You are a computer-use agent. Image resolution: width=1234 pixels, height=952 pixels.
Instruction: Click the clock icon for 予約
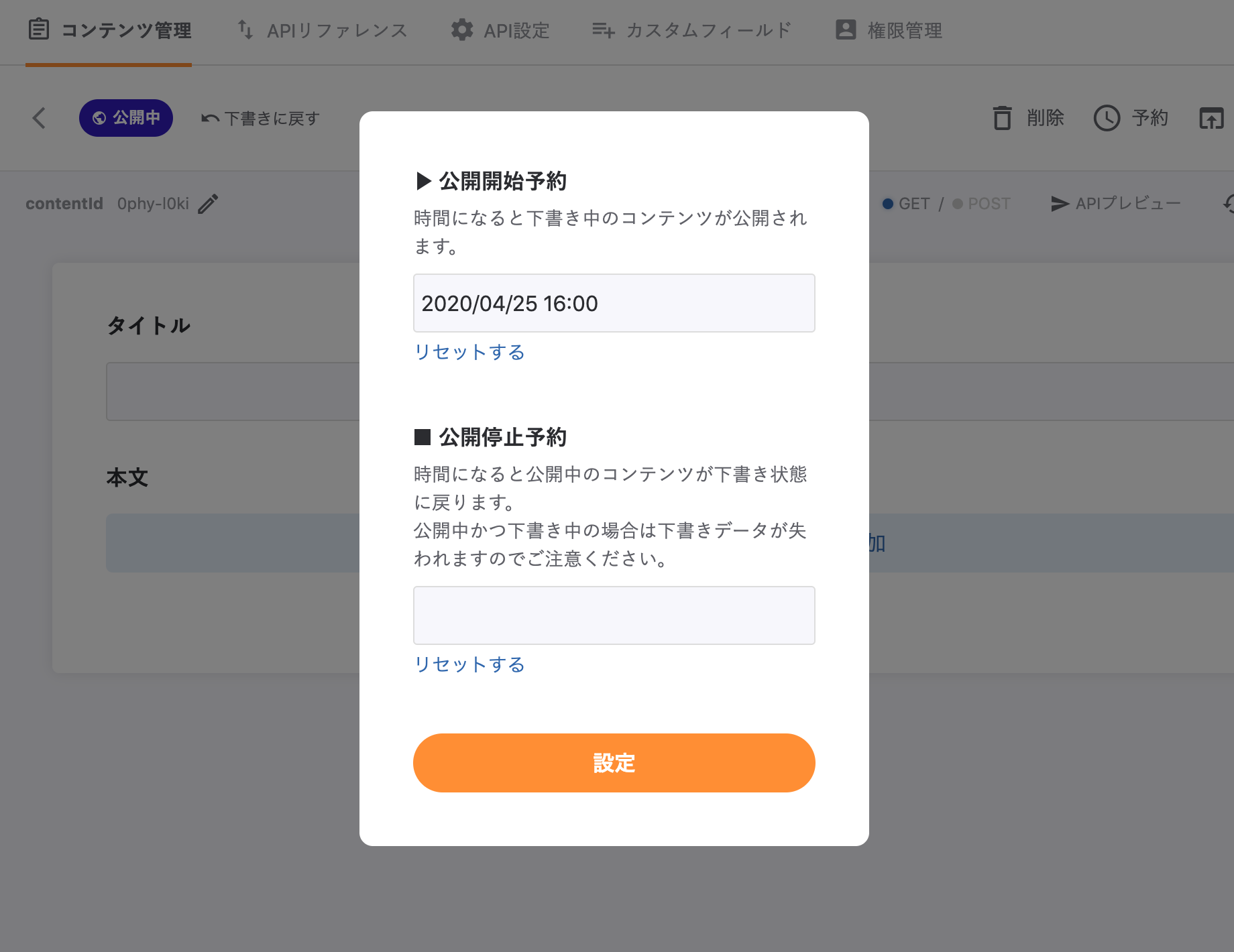pyautogui.click(x=1107, y=118)
